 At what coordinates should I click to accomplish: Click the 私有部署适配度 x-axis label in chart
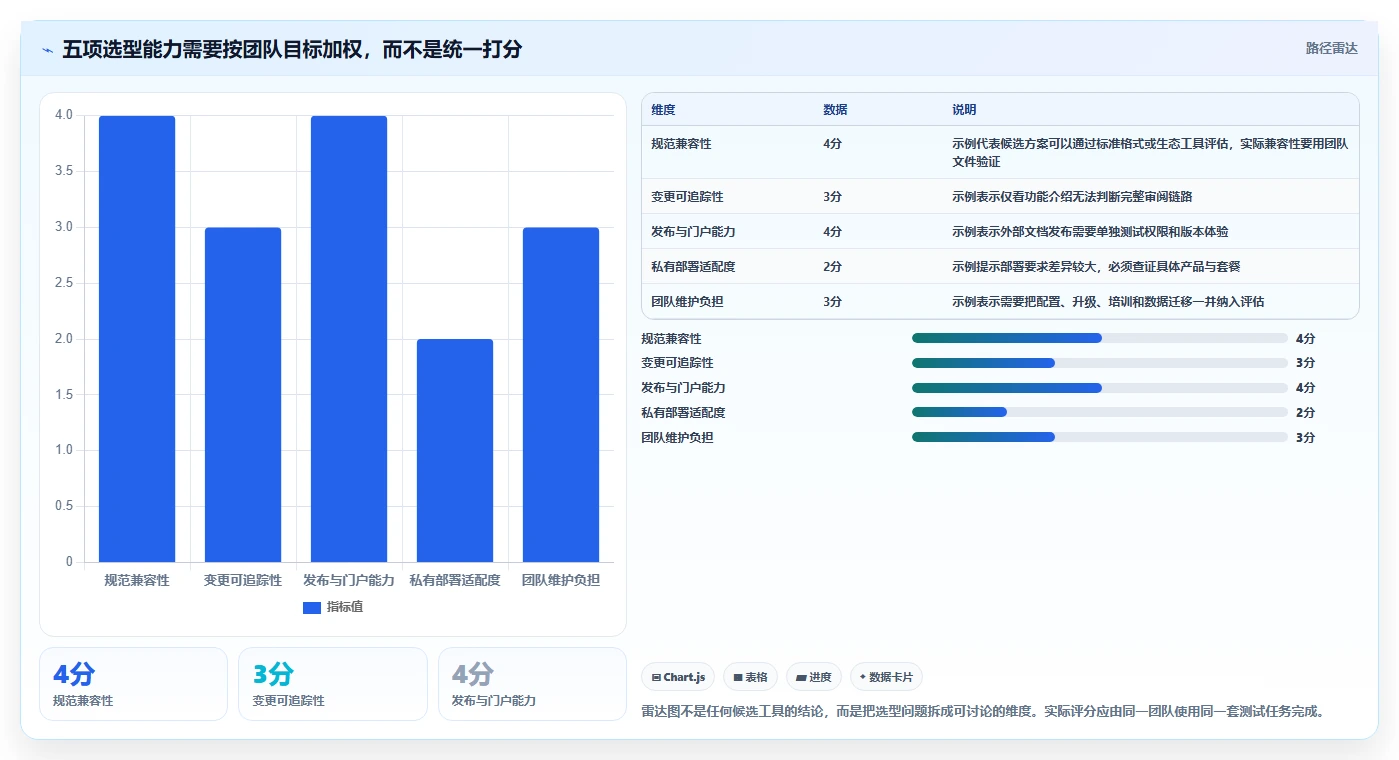pyautogui.click(x=455, y=580)
